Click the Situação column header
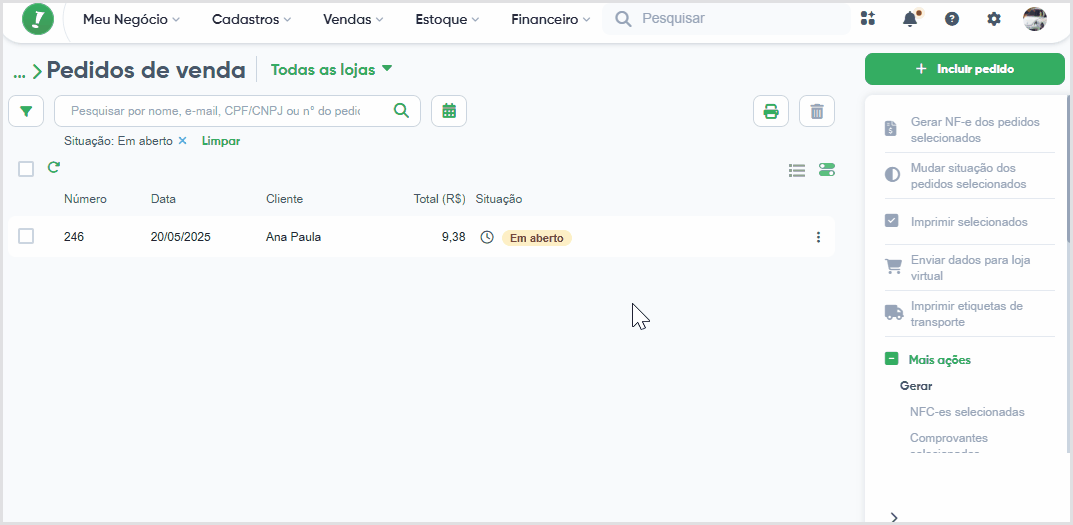1073x525 pixels. click(499, 199)
